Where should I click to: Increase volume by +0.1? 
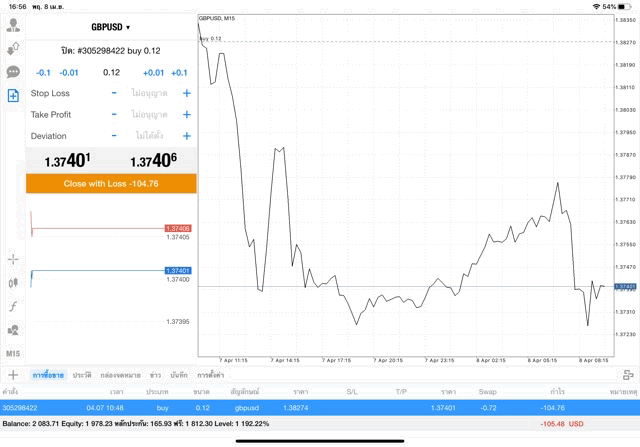click(179, 73)
